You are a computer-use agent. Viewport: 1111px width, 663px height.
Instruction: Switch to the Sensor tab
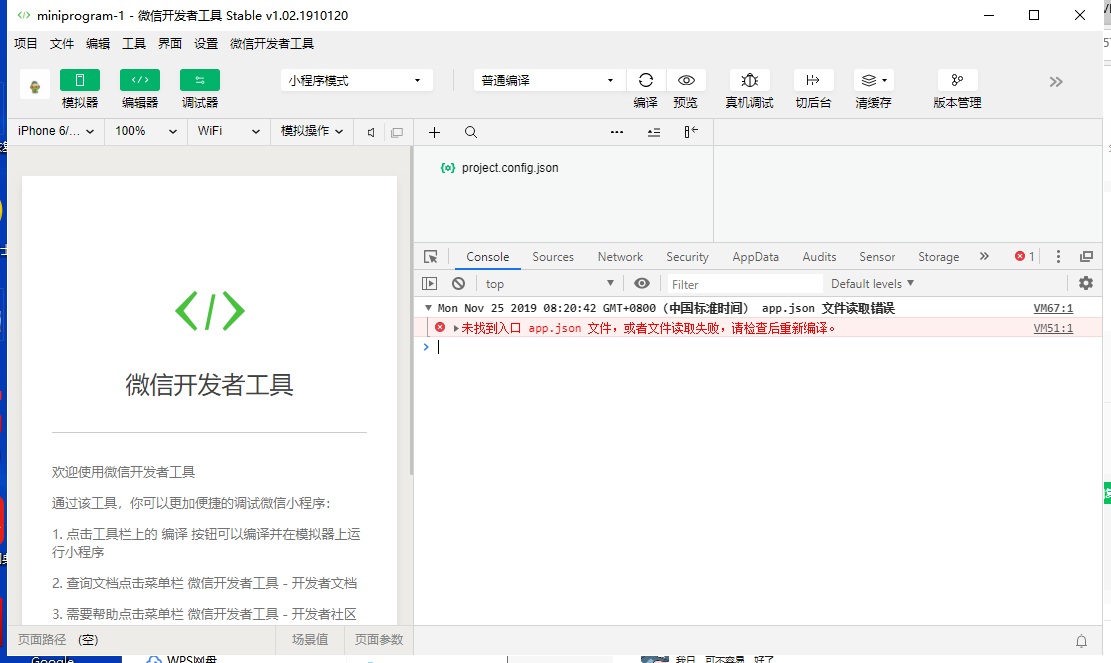point(877,257)
